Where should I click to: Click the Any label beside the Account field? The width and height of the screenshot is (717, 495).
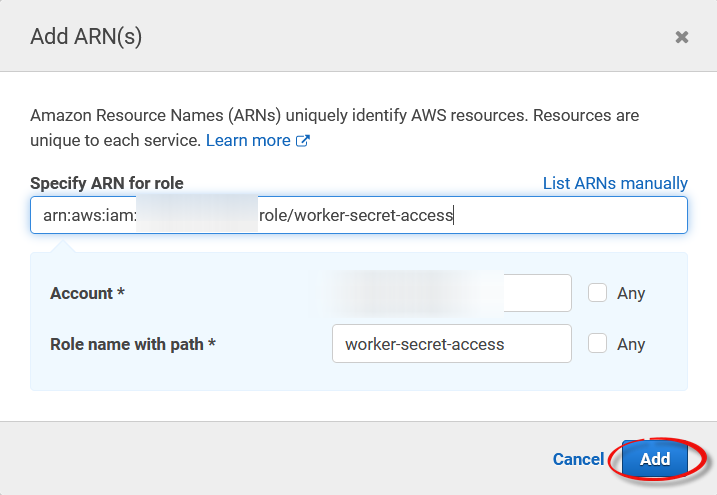coord(631,293)
